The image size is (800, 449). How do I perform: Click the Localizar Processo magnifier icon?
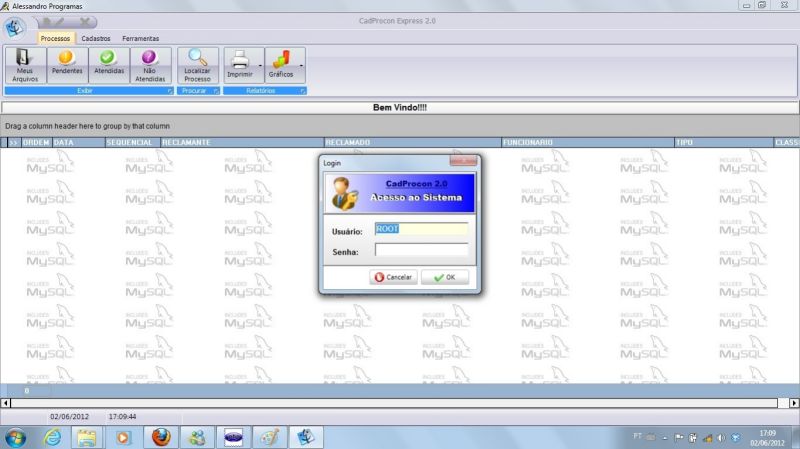point(197,60)
